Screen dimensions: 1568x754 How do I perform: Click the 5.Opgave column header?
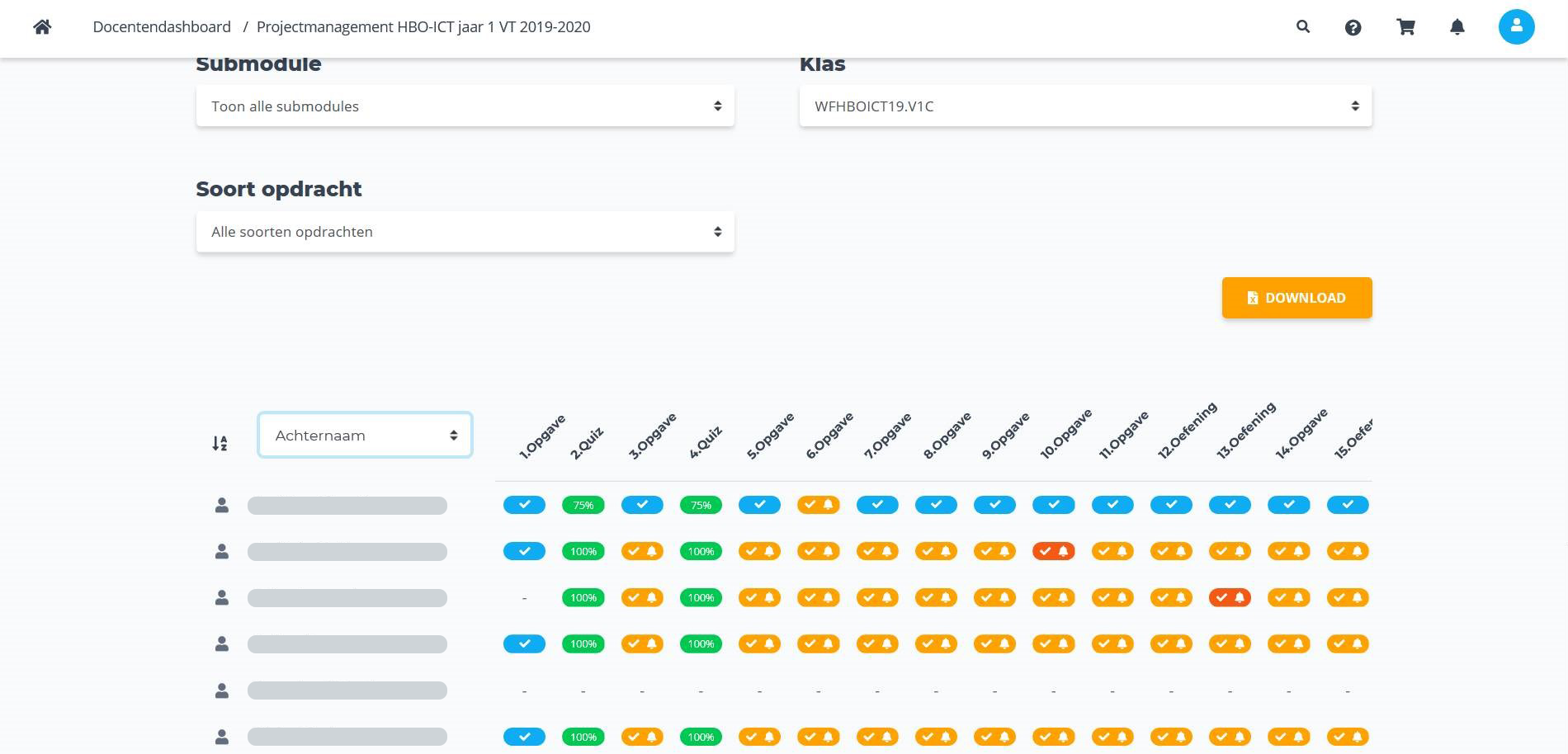(x=771, y=436)
